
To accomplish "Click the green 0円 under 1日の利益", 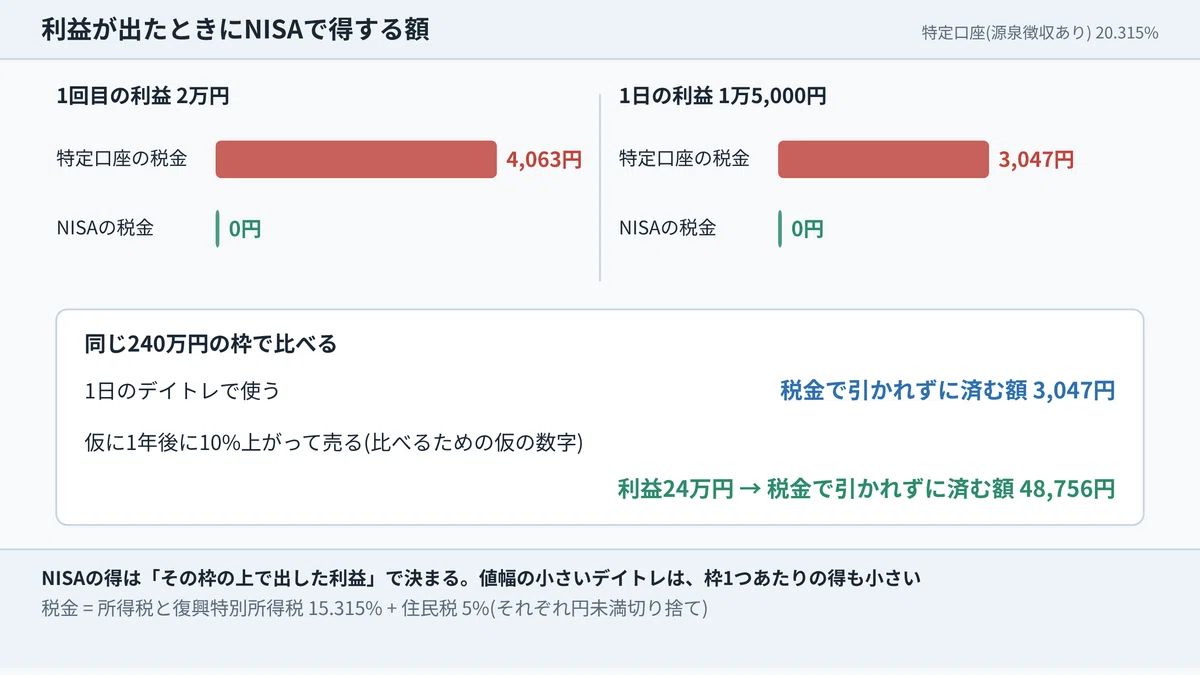I will (807, 229).
